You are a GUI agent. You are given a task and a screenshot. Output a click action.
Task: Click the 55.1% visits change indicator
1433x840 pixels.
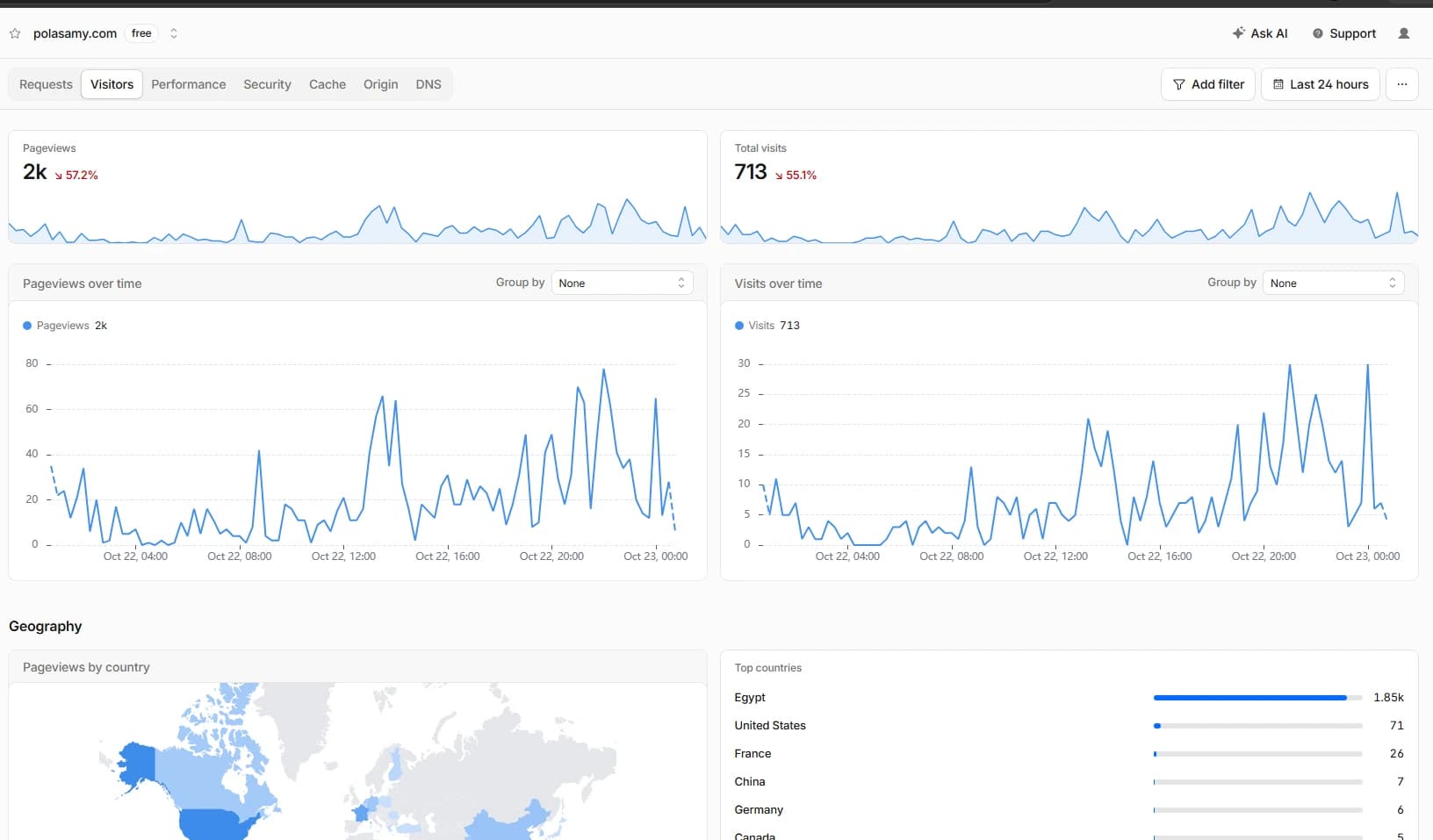tap(796, 175)
